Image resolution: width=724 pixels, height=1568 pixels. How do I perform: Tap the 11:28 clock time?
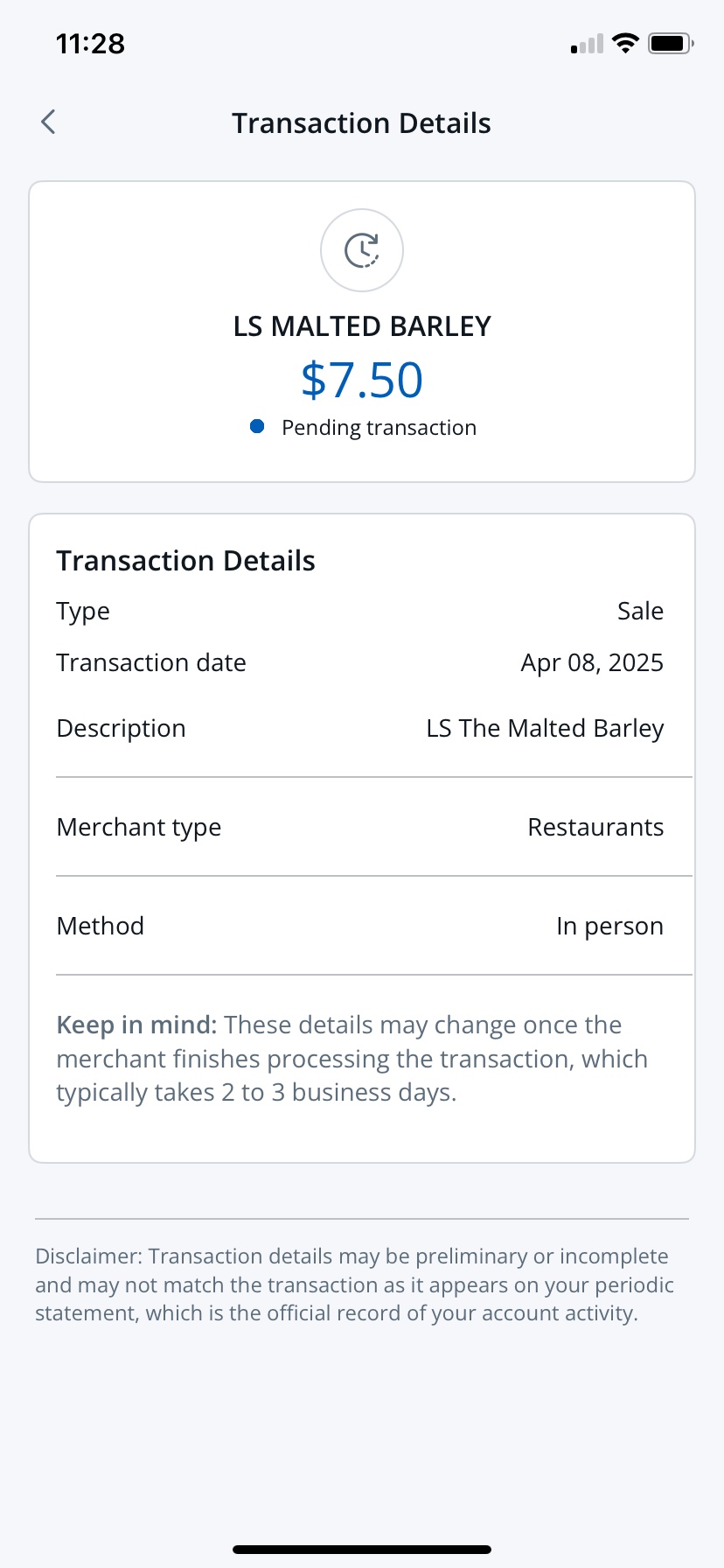coord(90,44)
